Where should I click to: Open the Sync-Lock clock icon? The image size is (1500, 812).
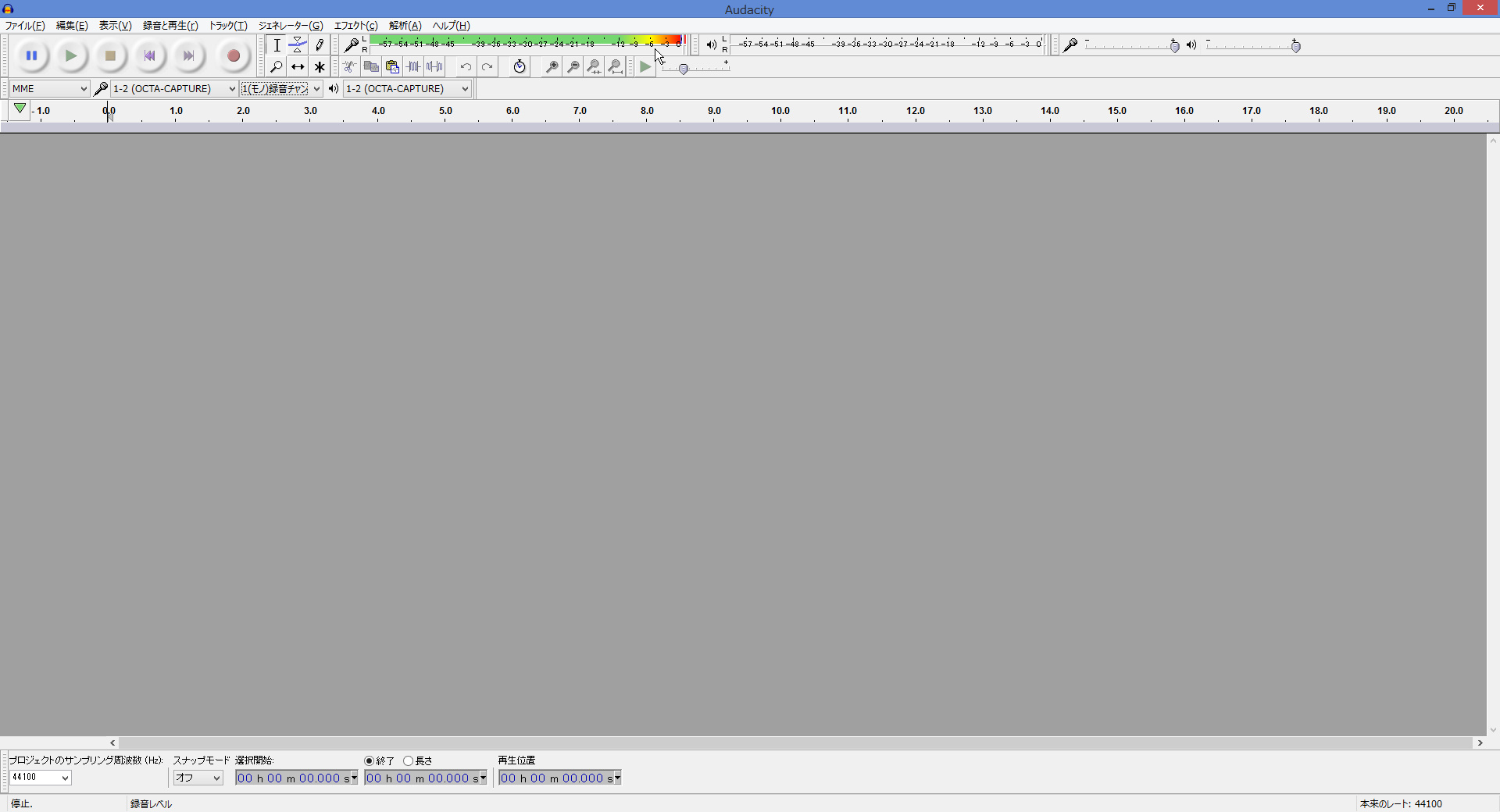click(520, 66)
